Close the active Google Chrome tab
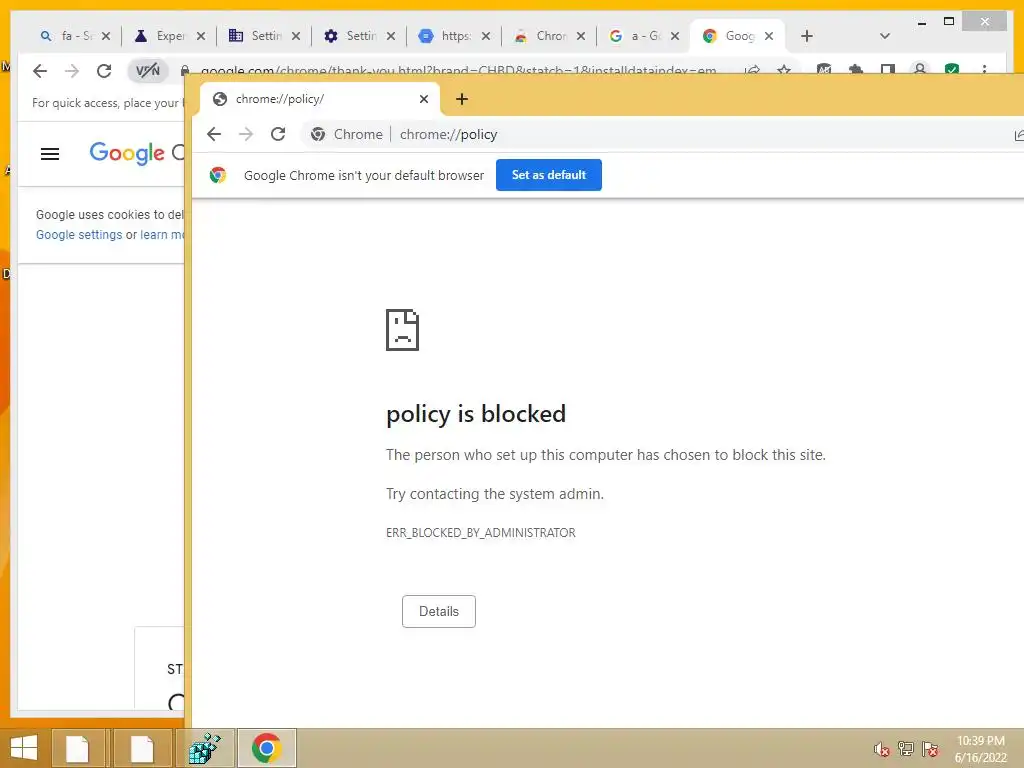Screen dimensions: 1024x768 769,36
